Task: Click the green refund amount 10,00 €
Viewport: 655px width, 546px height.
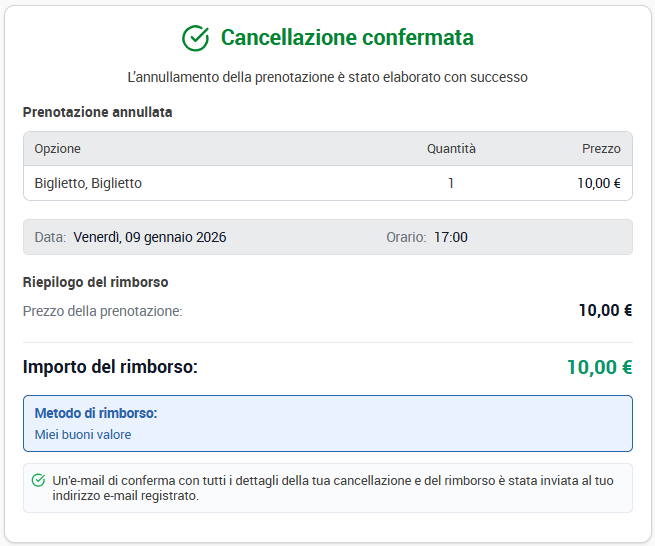Action: (599, 367)
